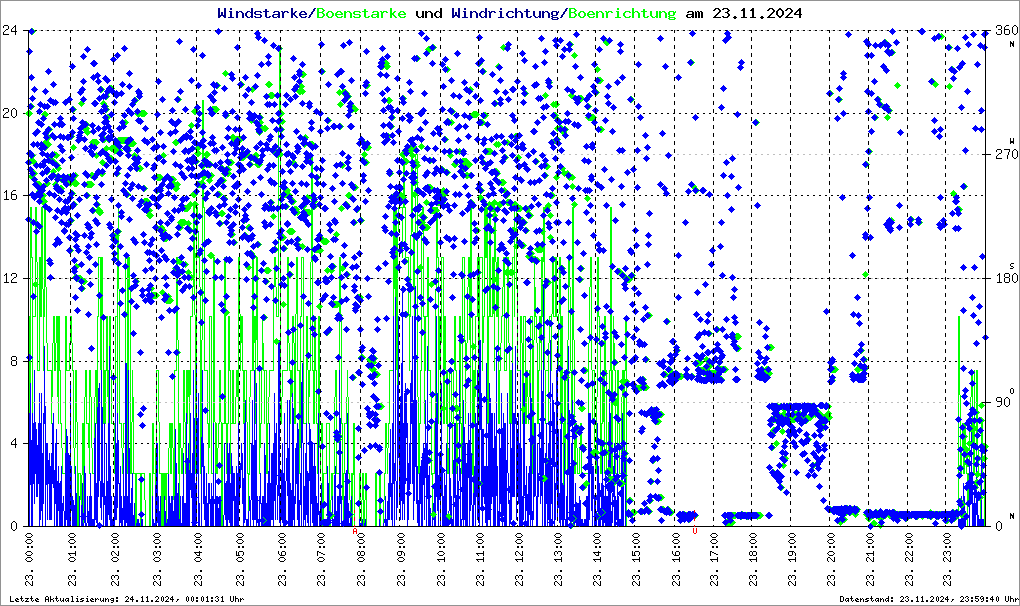Click the date '23.11.2024' in the title
The height and width of the screenshot is (606, 1020).
pos(755,13)
